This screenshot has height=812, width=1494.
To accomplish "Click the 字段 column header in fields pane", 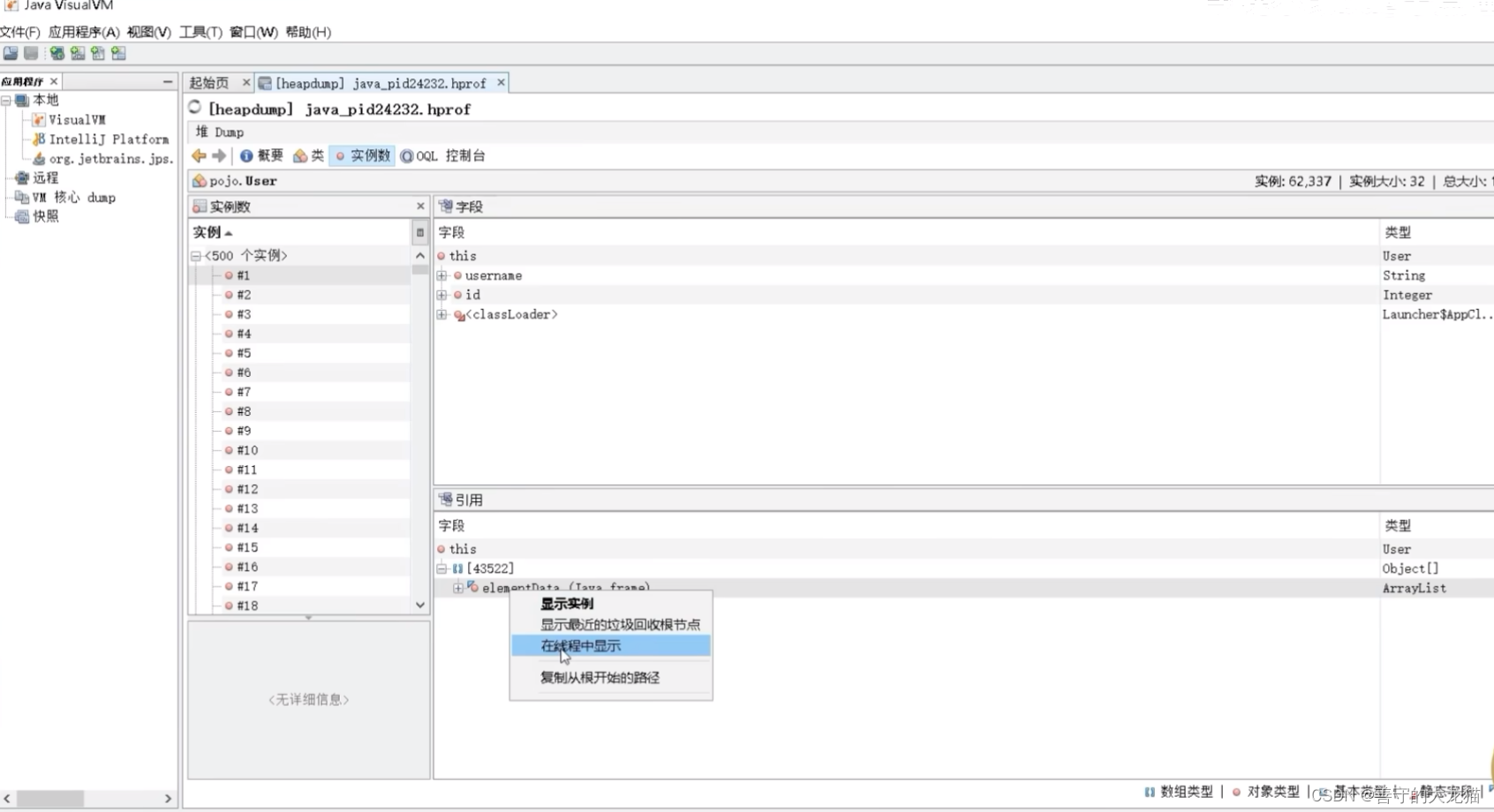I will pos(908,232).
